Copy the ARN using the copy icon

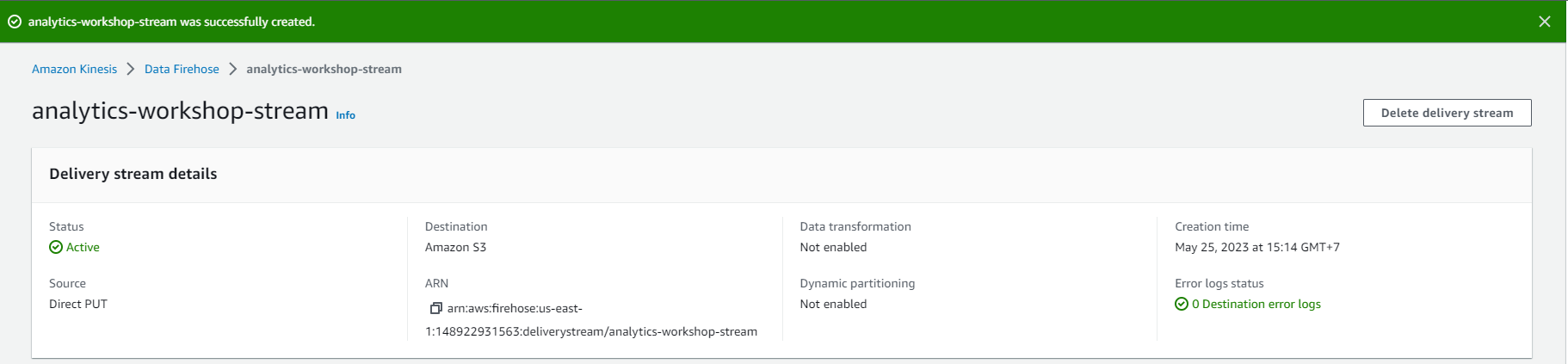[x=436, y=308]
